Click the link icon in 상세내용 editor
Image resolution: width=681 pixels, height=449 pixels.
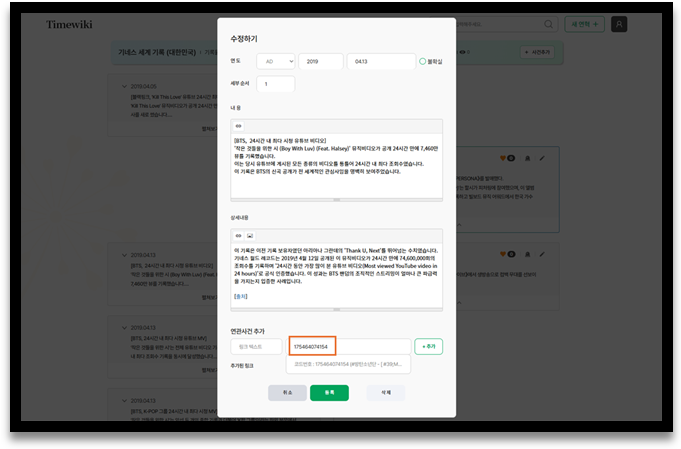[238, 235]
